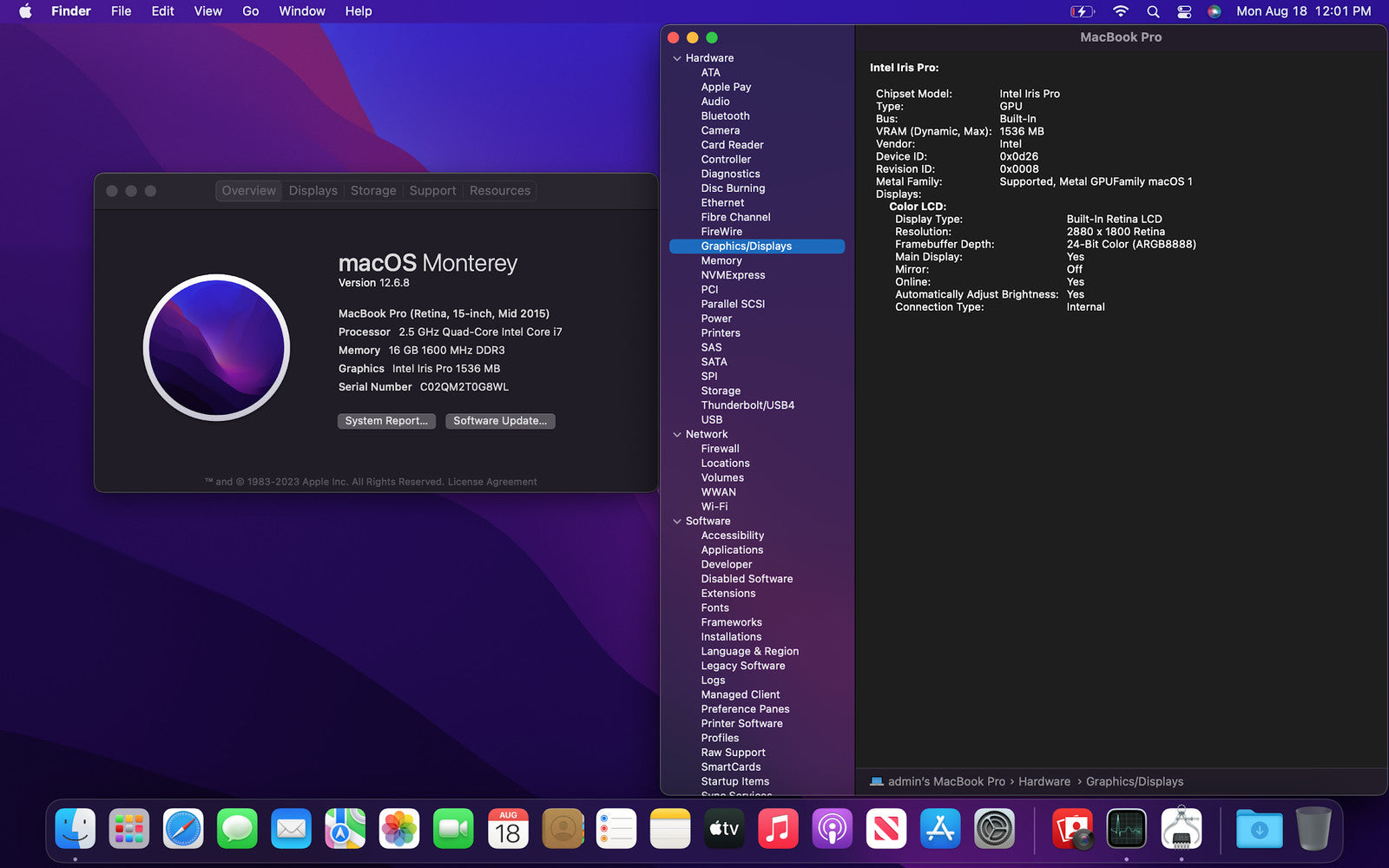Collapse the Hardware section
This screenshot has width=1389, height=868.
tap(677, 58)
